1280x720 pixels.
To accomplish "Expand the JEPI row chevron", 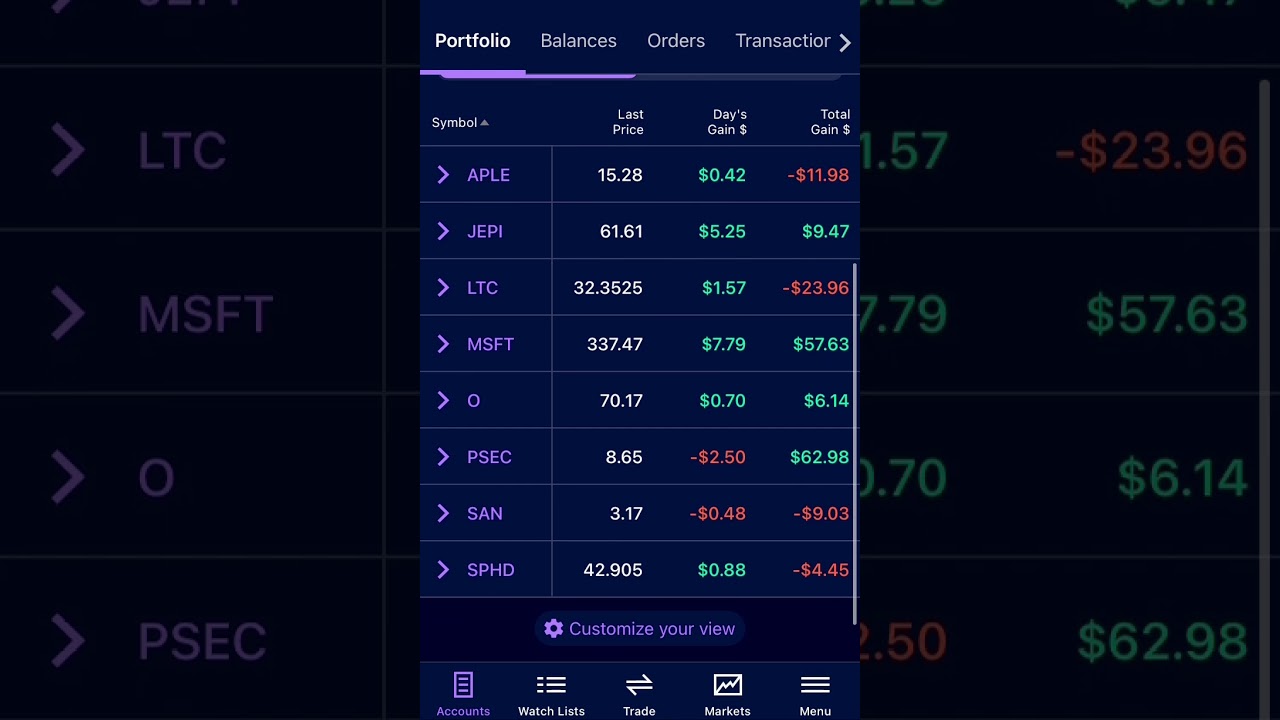I will click(x=443, y=231).
